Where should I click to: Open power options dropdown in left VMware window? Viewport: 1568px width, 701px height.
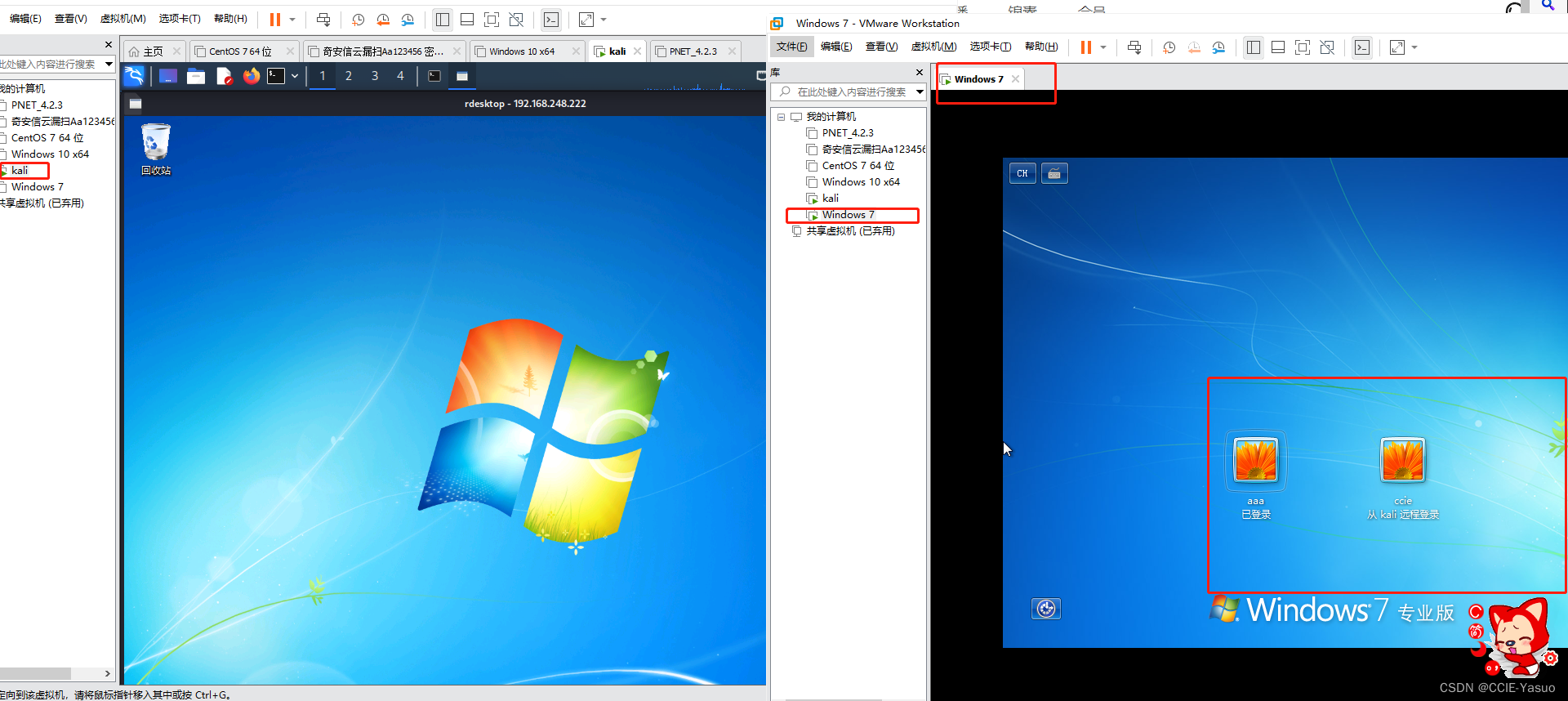(x=292, y=20)
